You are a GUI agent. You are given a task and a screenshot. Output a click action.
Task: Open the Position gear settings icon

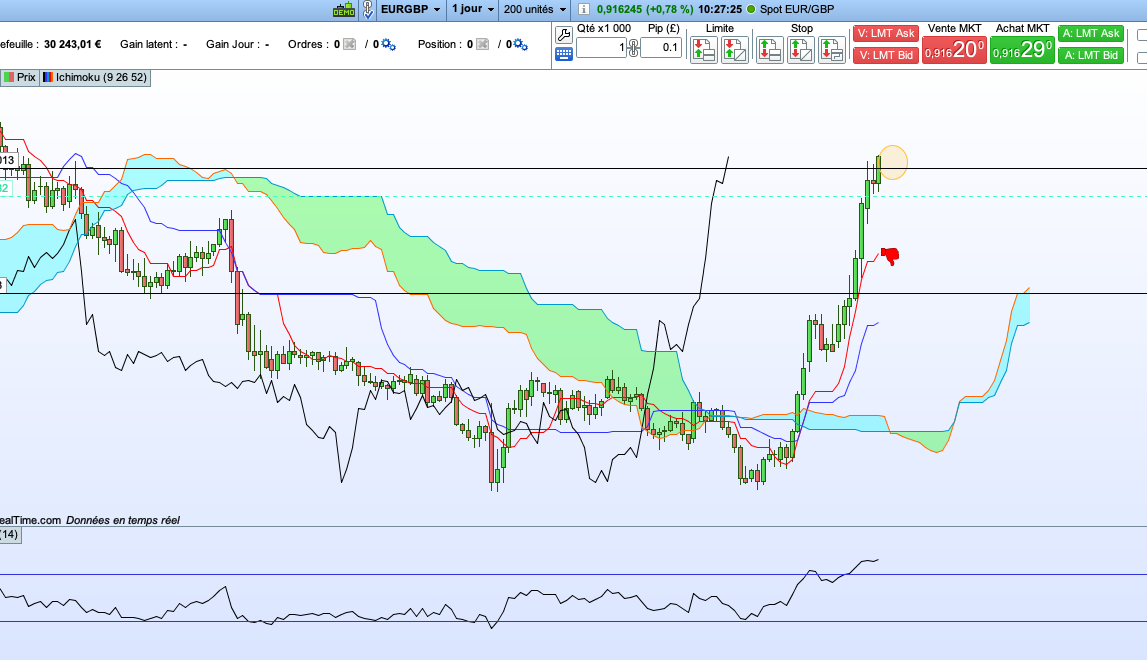tap(520, 45)
